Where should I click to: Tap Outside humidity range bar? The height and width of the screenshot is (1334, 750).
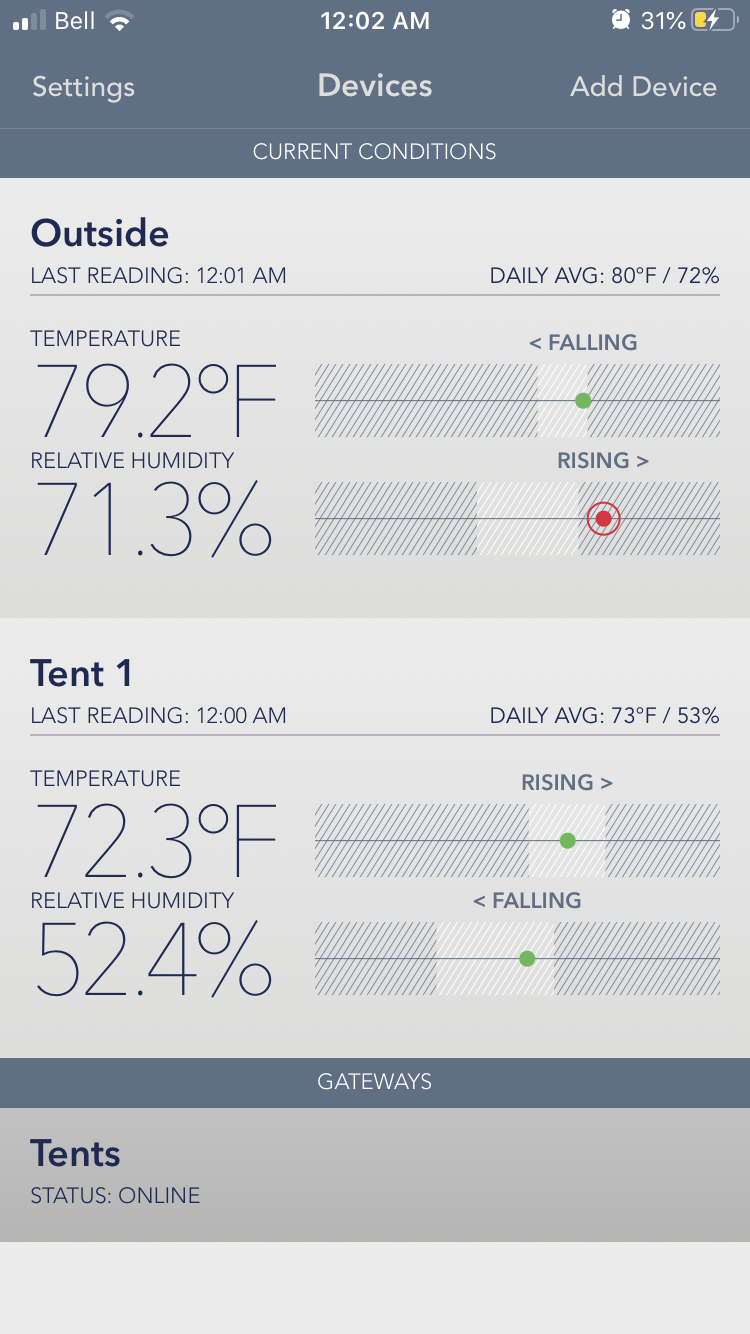(x=450, y=519)
